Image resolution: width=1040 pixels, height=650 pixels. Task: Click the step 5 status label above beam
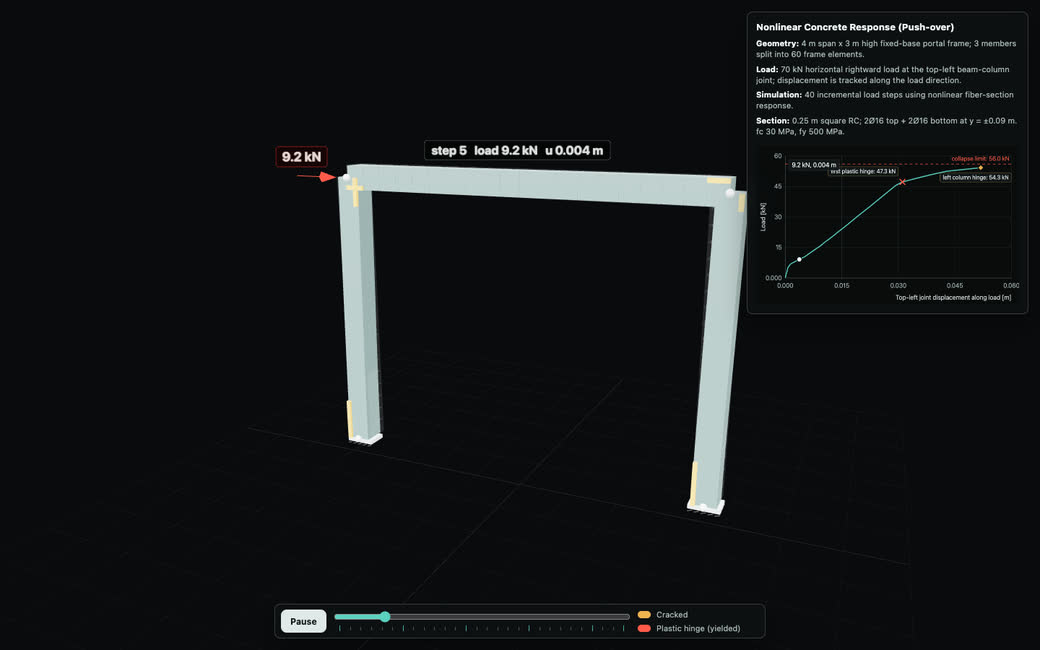tap(517, 151)
